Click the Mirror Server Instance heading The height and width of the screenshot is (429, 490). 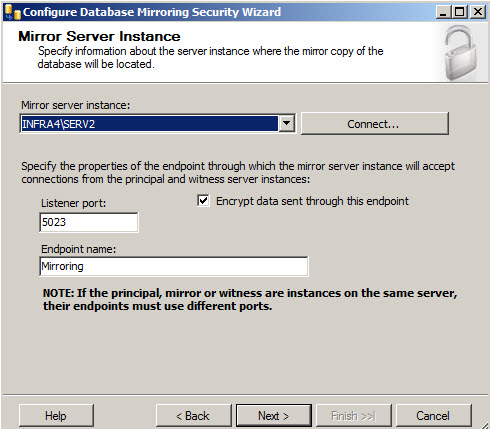tap(99, 36)
